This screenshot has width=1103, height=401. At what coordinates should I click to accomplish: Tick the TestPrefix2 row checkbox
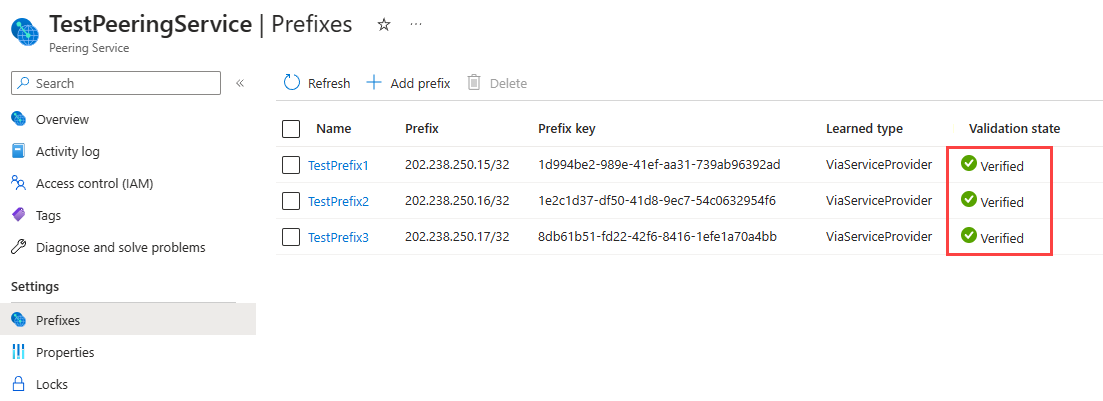[x=291, y=201]
